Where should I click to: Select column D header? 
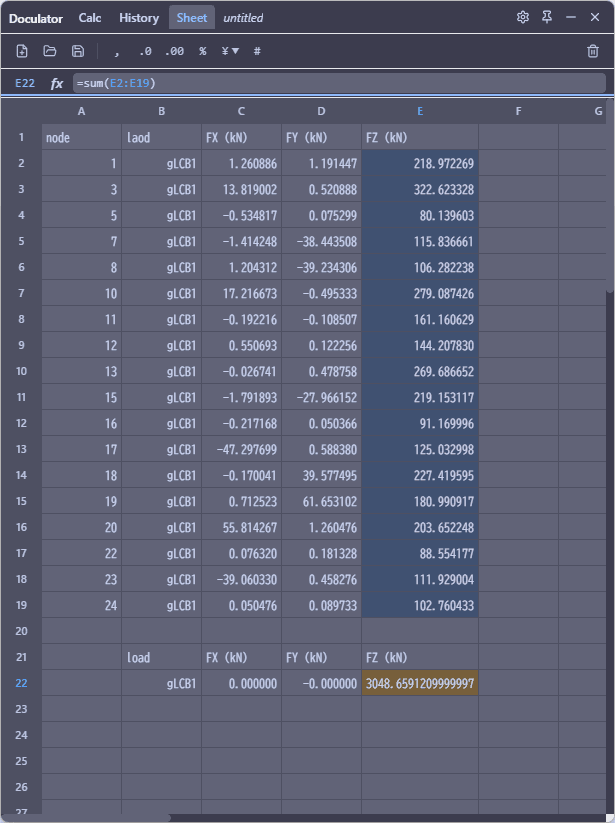pyautogui.click(x=321, y=111)
